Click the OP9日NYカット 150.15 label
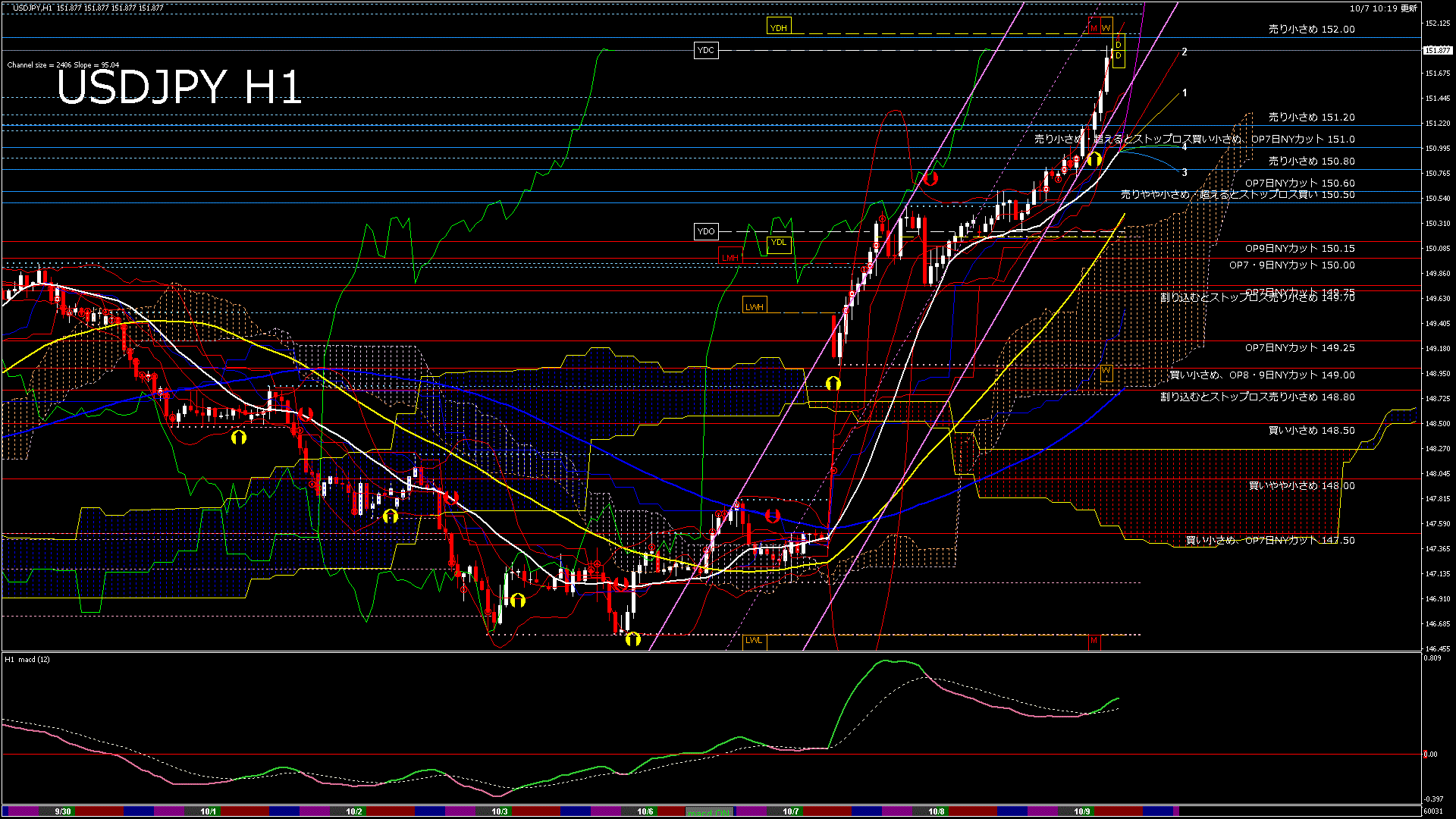1456x819 pixels. [x=1299, y=249]
